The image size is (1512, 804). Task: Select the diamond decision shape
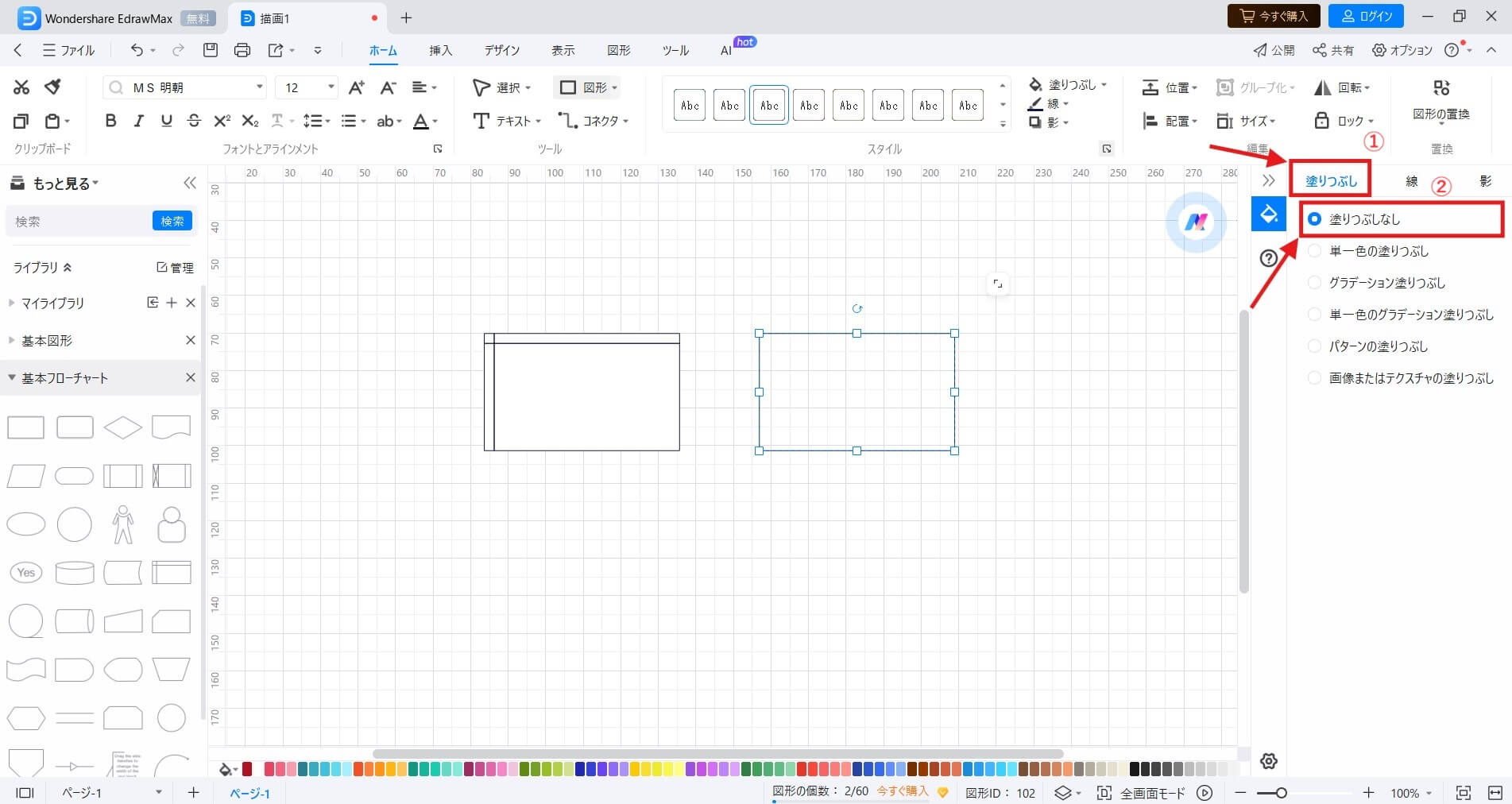(x=123, y=427)
